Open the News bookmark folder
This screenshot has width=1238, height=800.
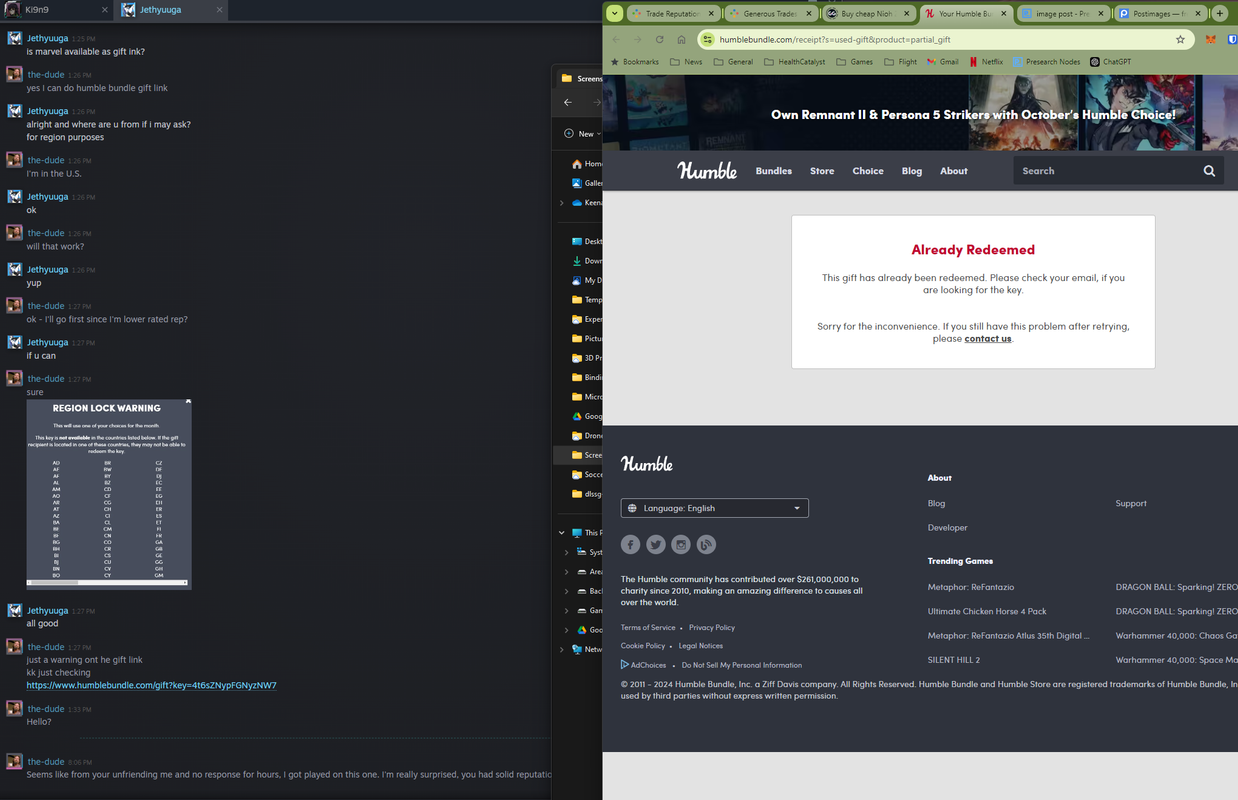click(686, 62)
